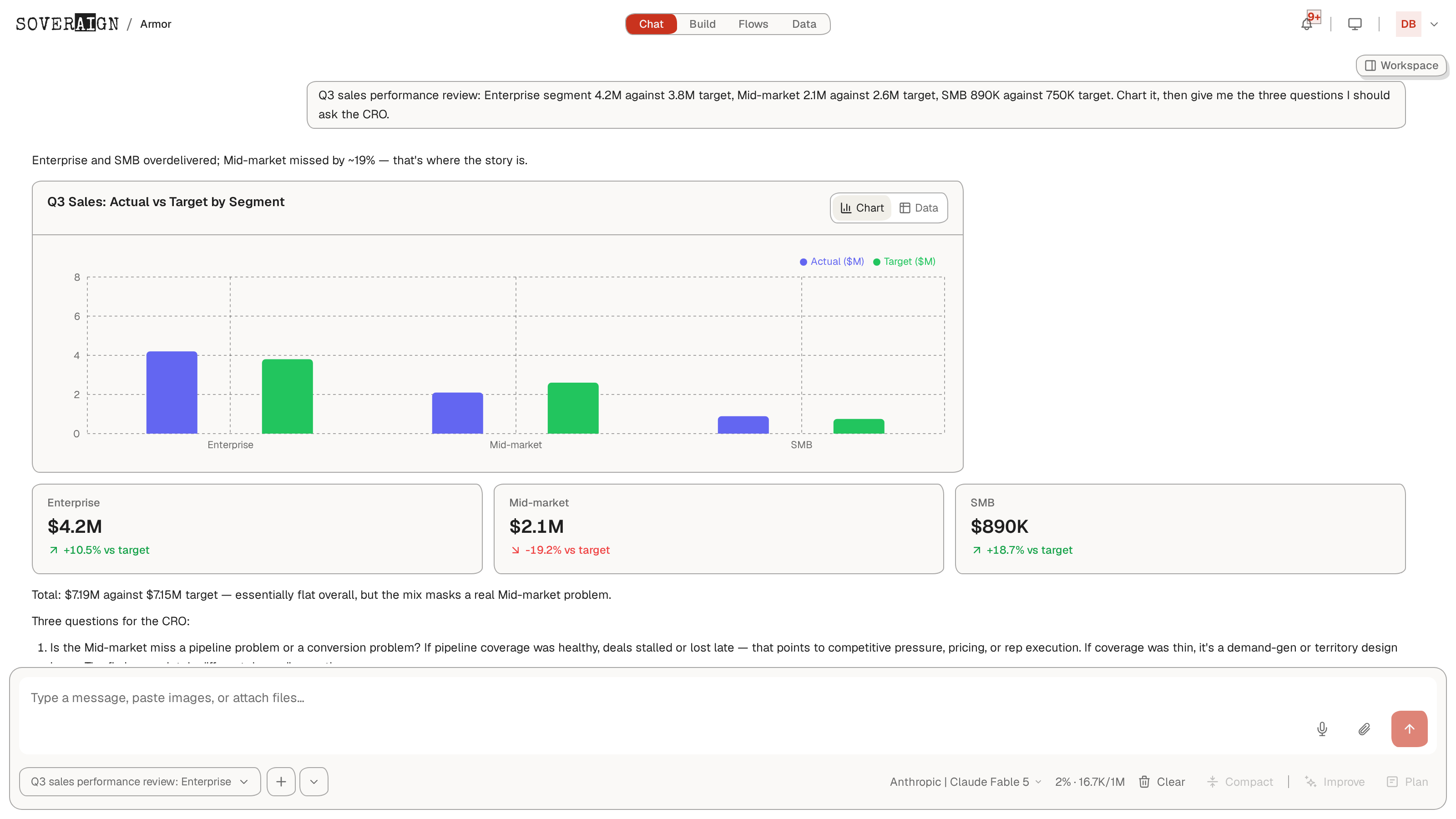Open the Armor breadcrumb link
The width and height of the screenshot is (1456, 819).
pyautogui.click(x=156, y=24)
